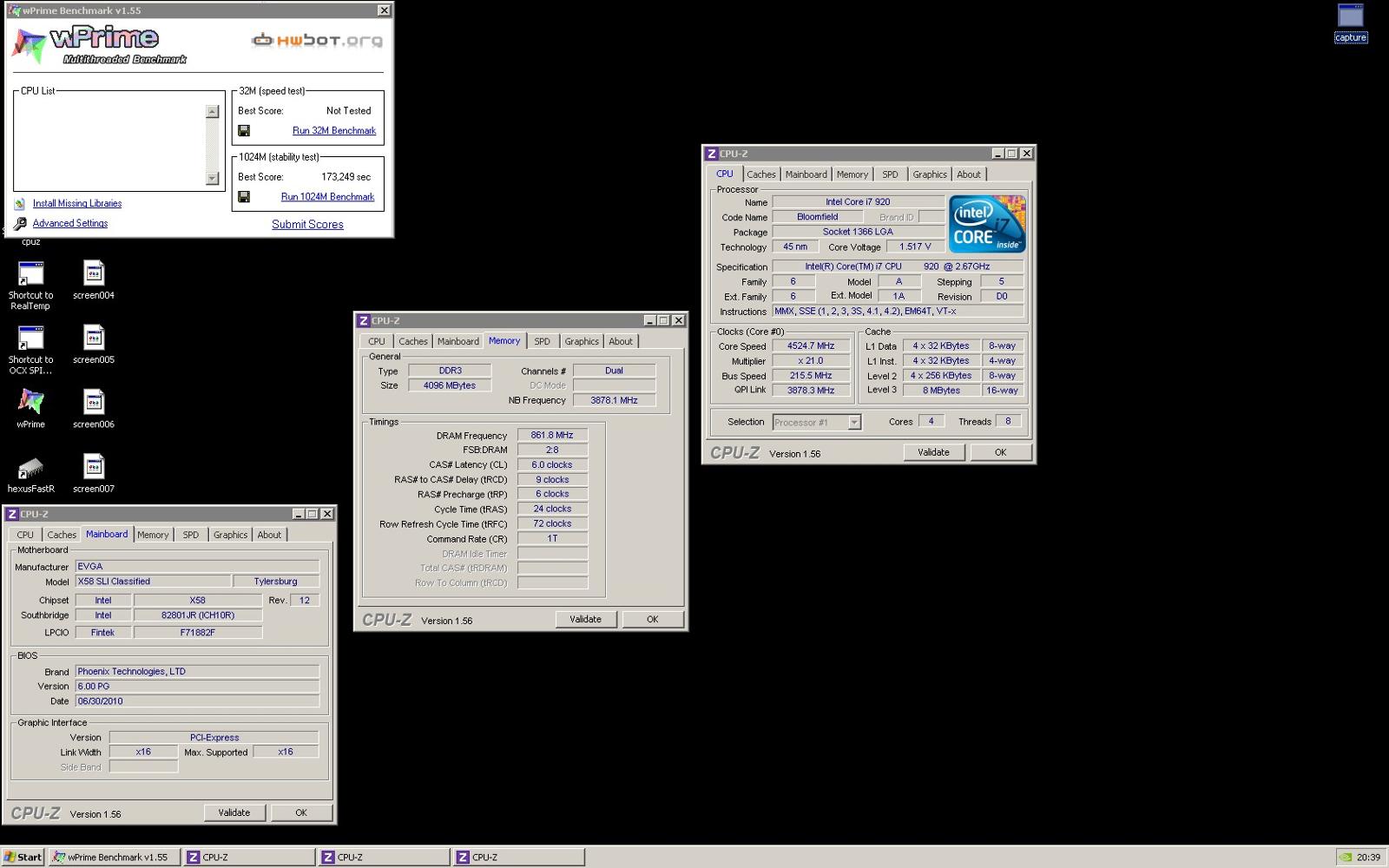Click OK in memory CPU-Z window
The image size is (1389, 868).
(652, 620)
